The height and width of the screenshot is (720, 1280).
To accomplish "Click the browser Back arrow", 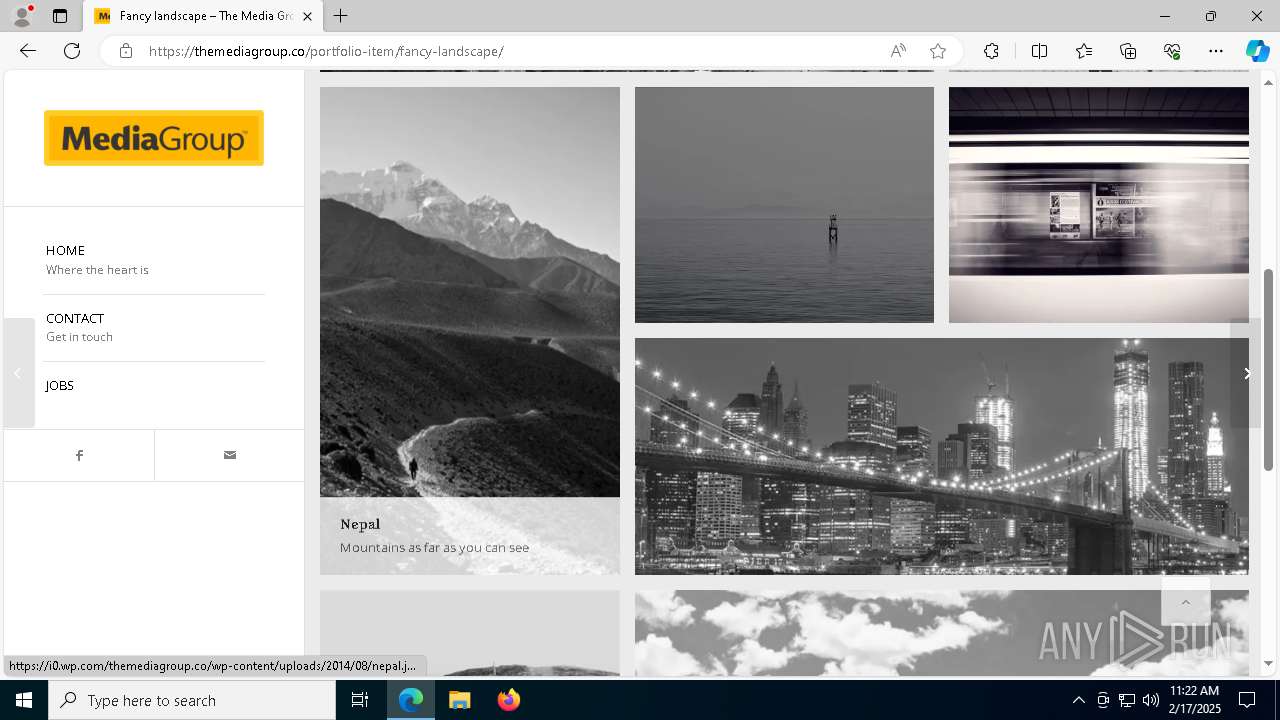I will (28, 51).
